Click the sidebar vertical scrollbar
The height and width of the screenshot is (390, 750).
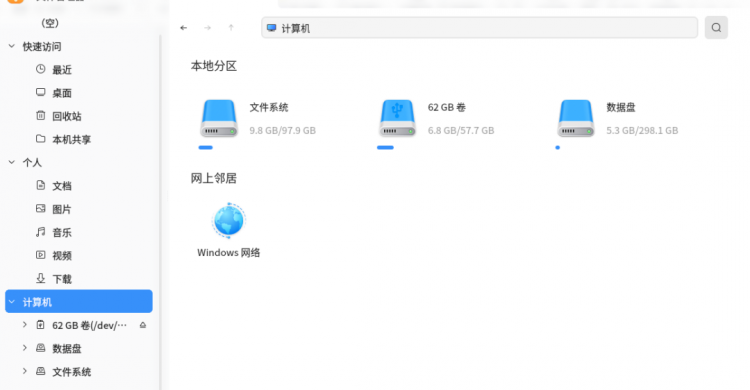(160, 211)
